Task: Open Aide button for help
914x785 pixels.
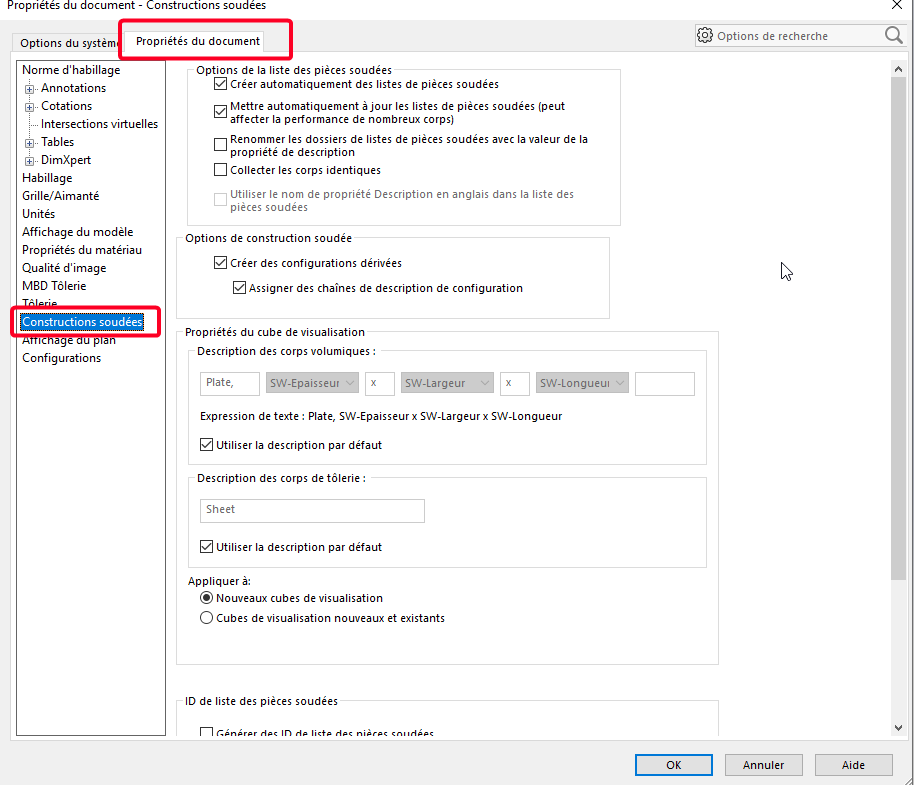Action: pos(853,765)
